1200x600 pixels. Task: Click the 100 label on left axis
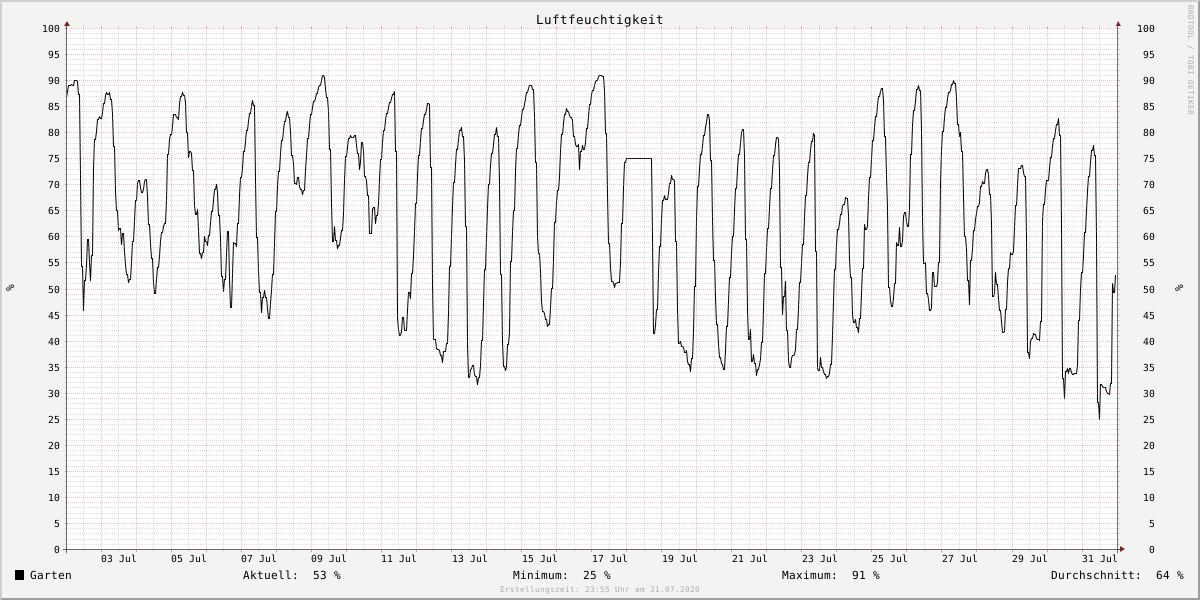(51, 28)
